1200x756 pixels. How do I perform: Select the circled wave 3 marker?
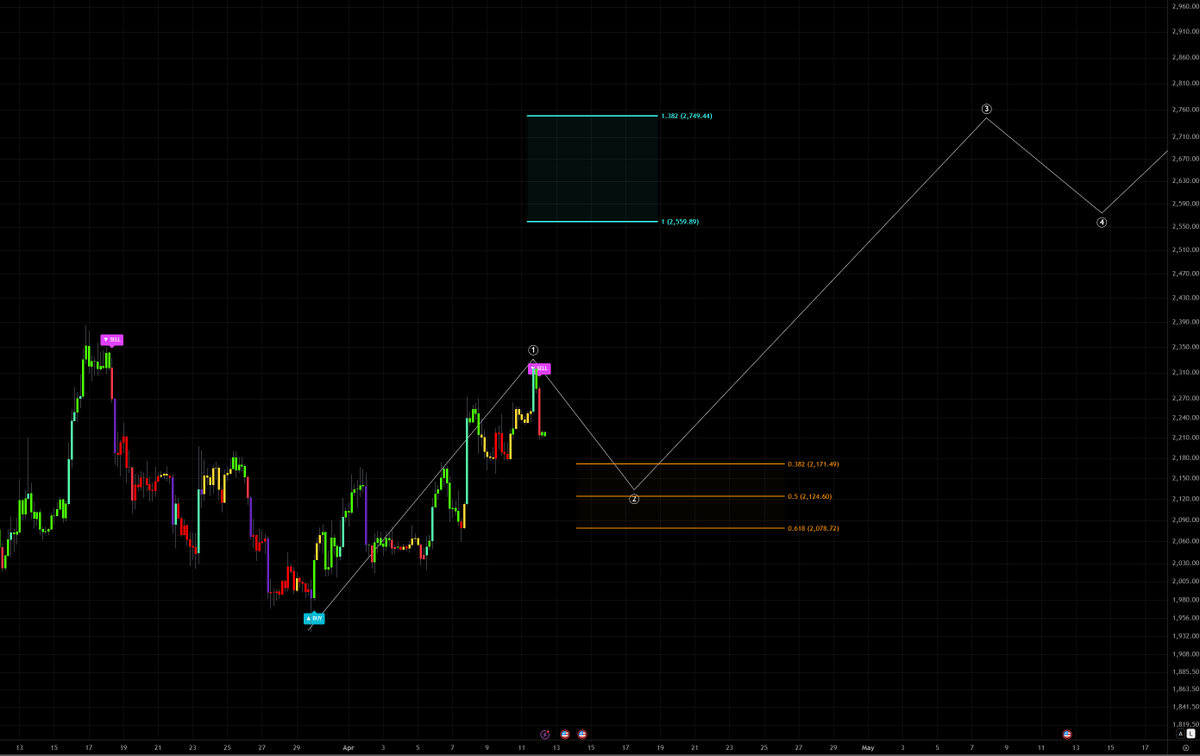(986, 108)
